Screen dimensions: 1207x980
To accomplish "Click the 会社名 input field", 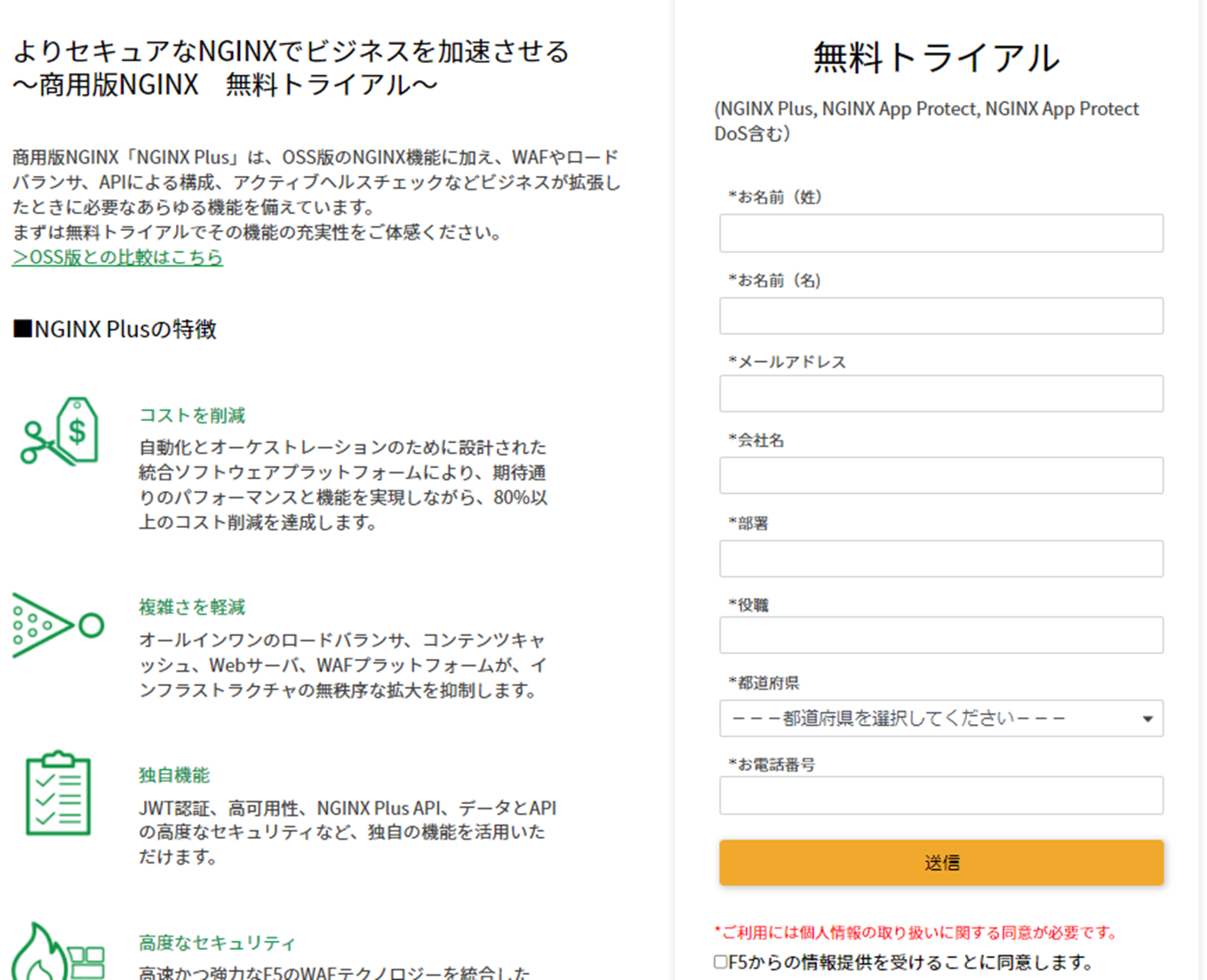I will (941, 475).
